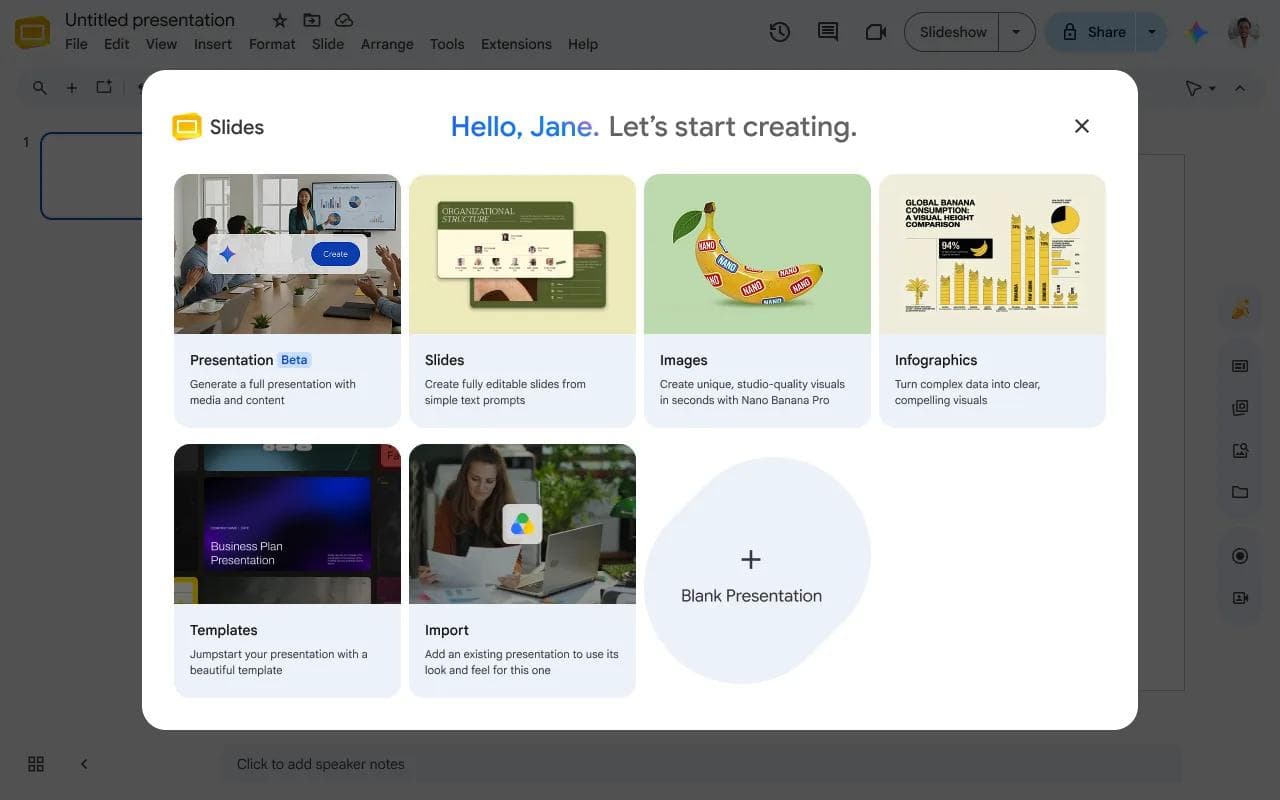1280x800 pixels.
Task: Open the Extensions menu
Action: (516, 44)
